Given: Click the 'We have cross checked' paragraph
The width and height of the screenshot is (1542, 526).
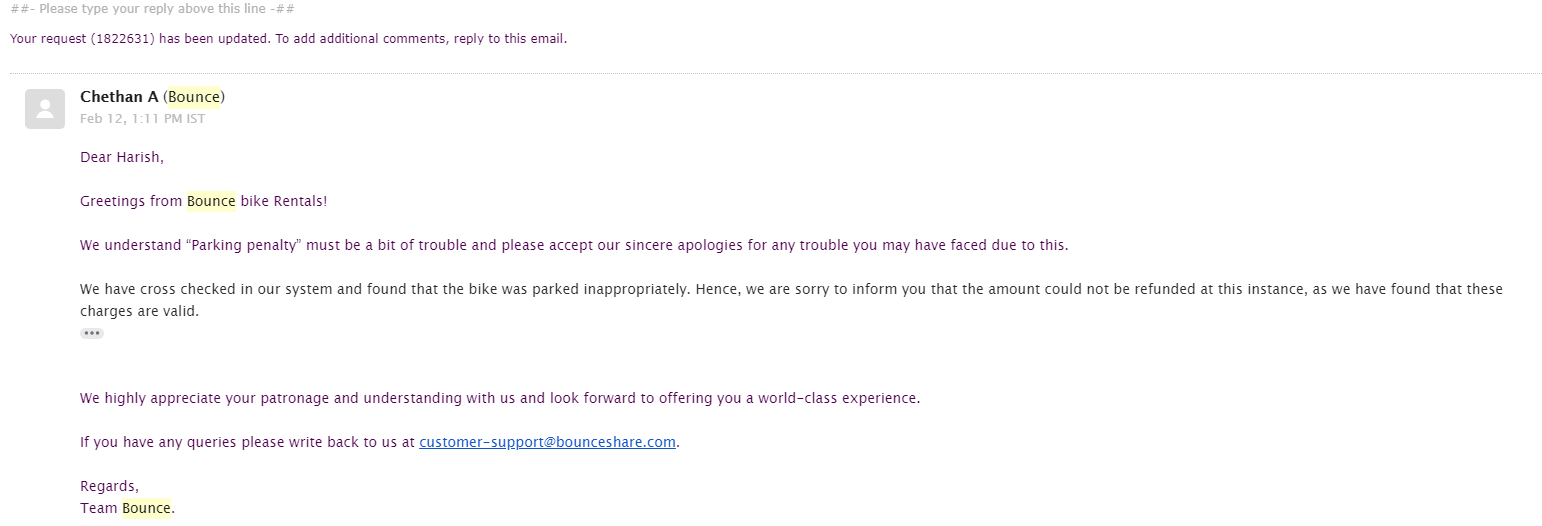Looking at the screenshot, I should 791,300.
